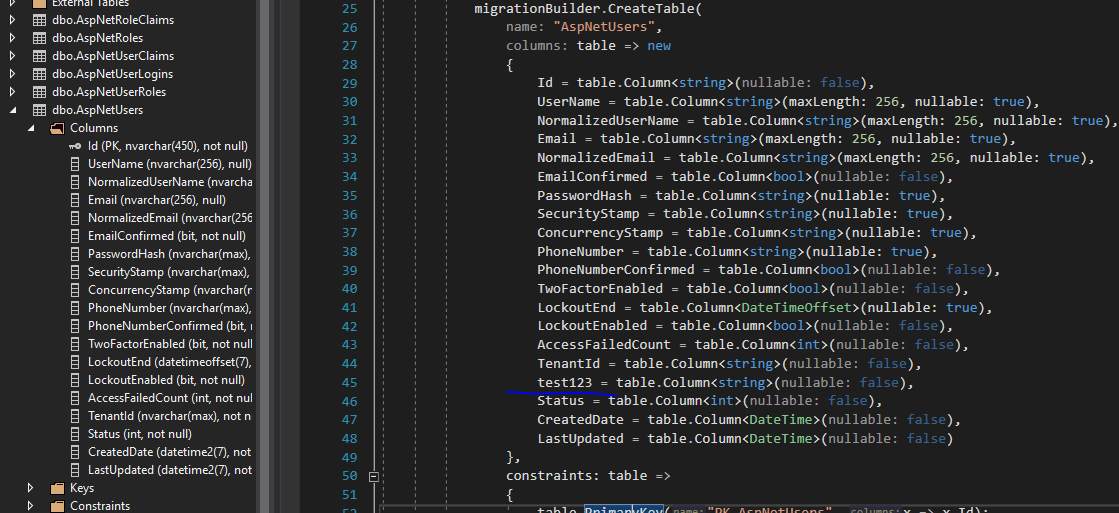The image size is (1119, 513).
Task: Click the column icon beside PhoneNumber (nvarchar(max)
Action: 75,308
